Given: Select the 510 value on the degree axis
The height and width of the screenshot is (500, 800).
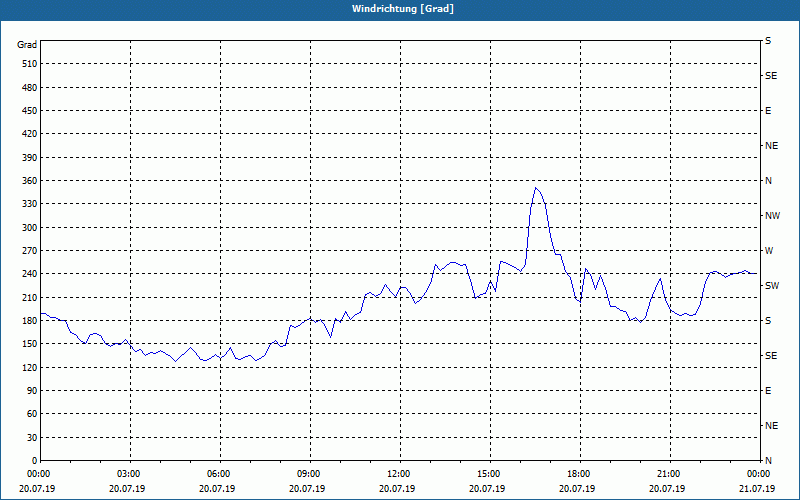Looking at the screenshot, I should (x=30, y=64).
